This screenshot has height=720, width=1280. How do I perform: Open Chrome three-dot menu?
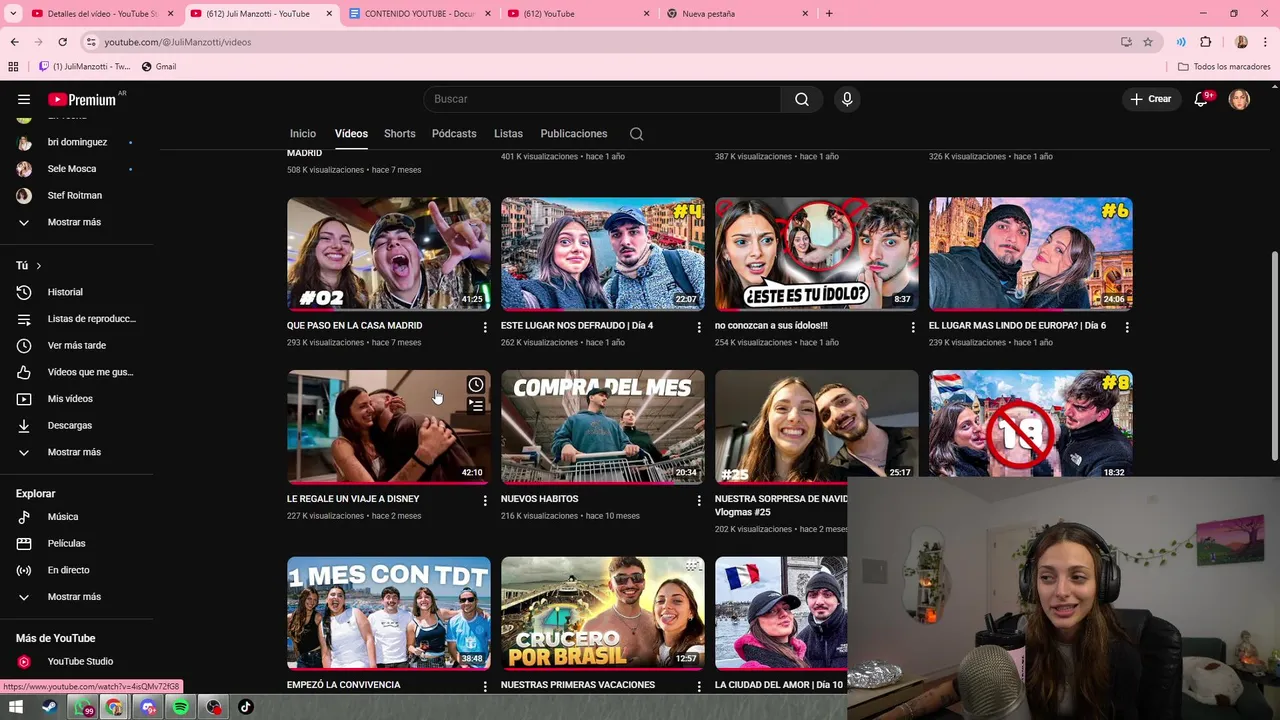click(1266, 42)
